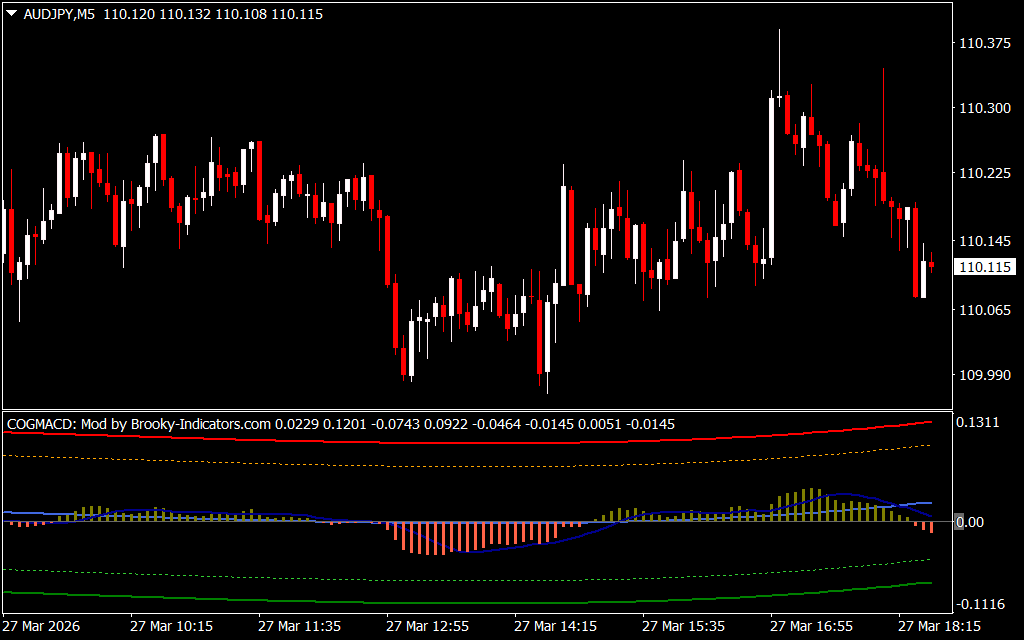The image size is (1024, 640).
Task: Click the 110.225 price axis label
Action: point(984,174)
